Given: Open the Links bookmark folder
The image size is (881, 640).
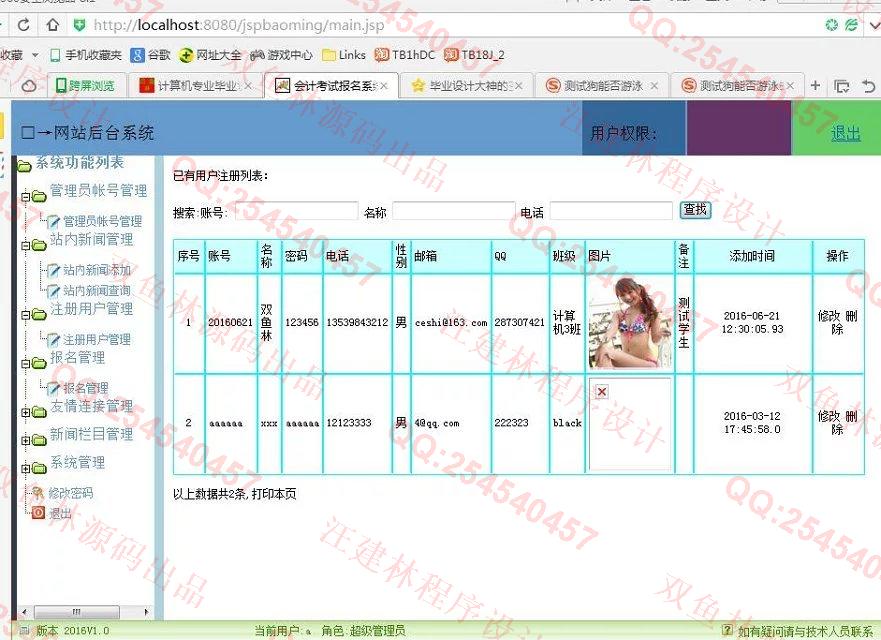Looking at the screenshot, I should [x=344, y=55].
